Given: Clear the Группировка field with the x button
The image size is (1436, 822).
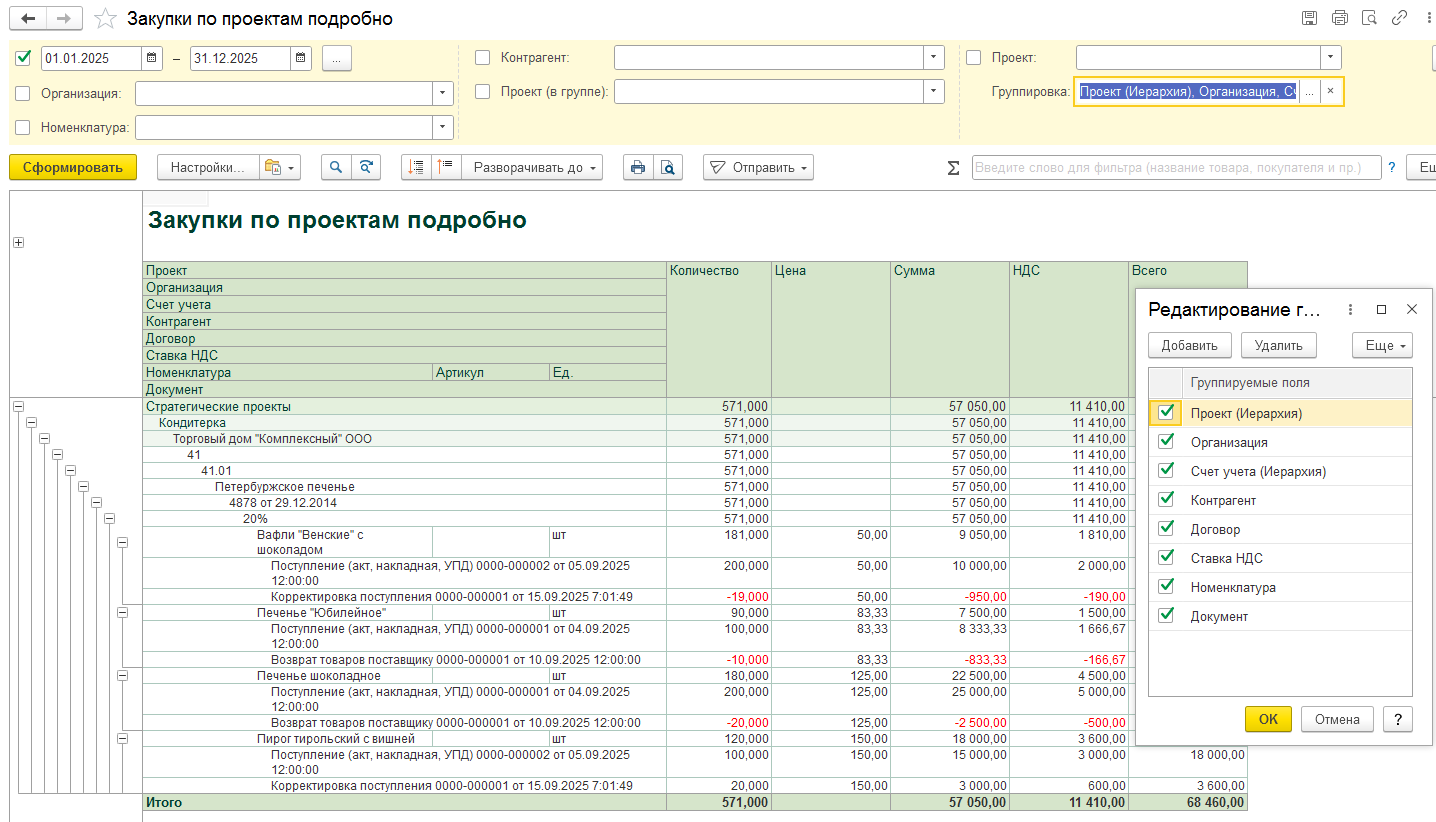Looking at the screenshot, I should pos(1330,91).
